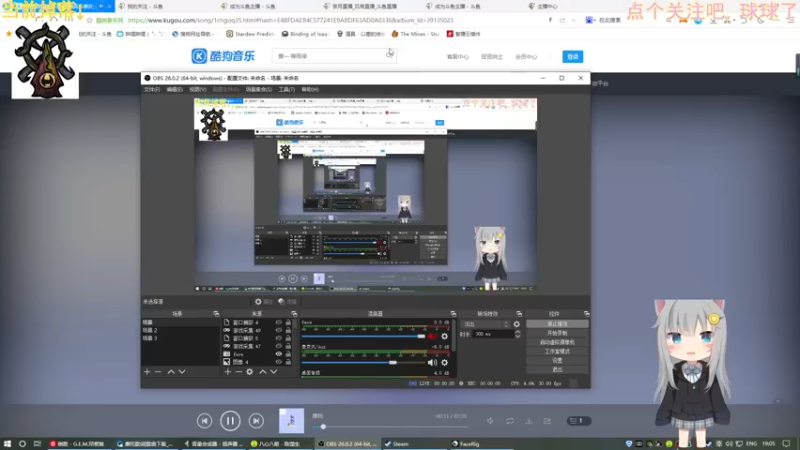Toggle speaker volume icon in Kugou player
The width and height of the screenshot is (800, 450).
tap(490, 421)
